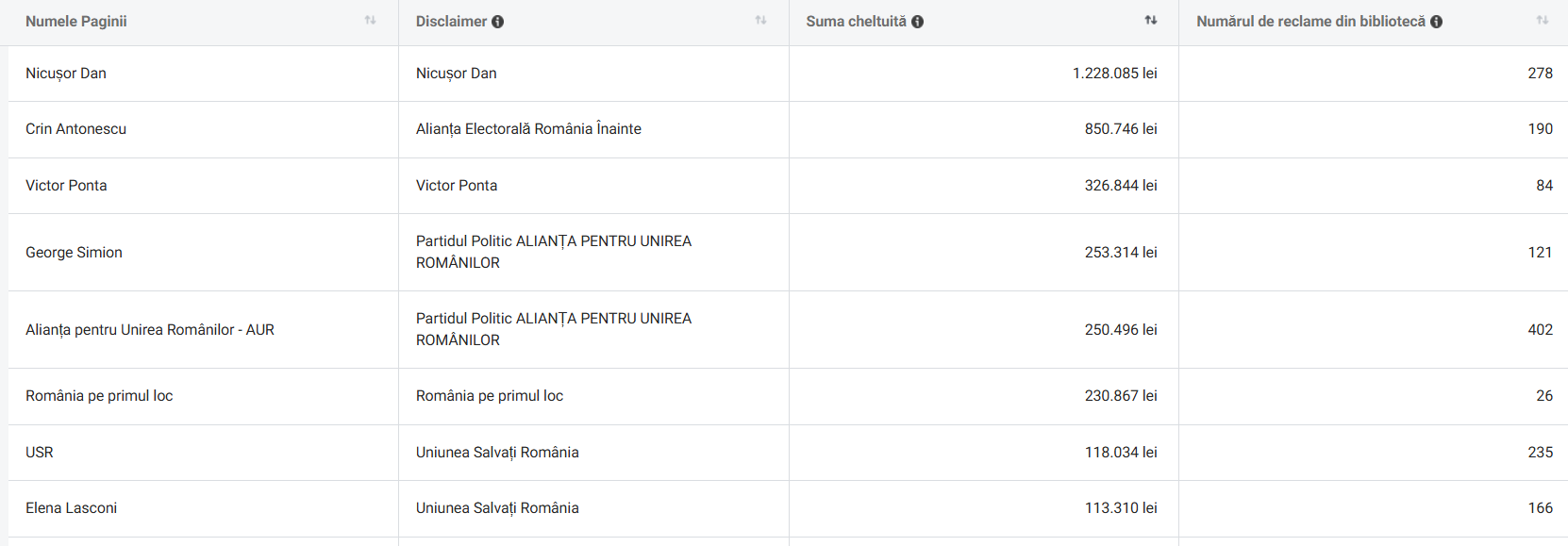Click Alianța Electorală România Înainte disclaimer
Image resolution: width=1568 pixels, height=546 pixels.
coord(528,129)
